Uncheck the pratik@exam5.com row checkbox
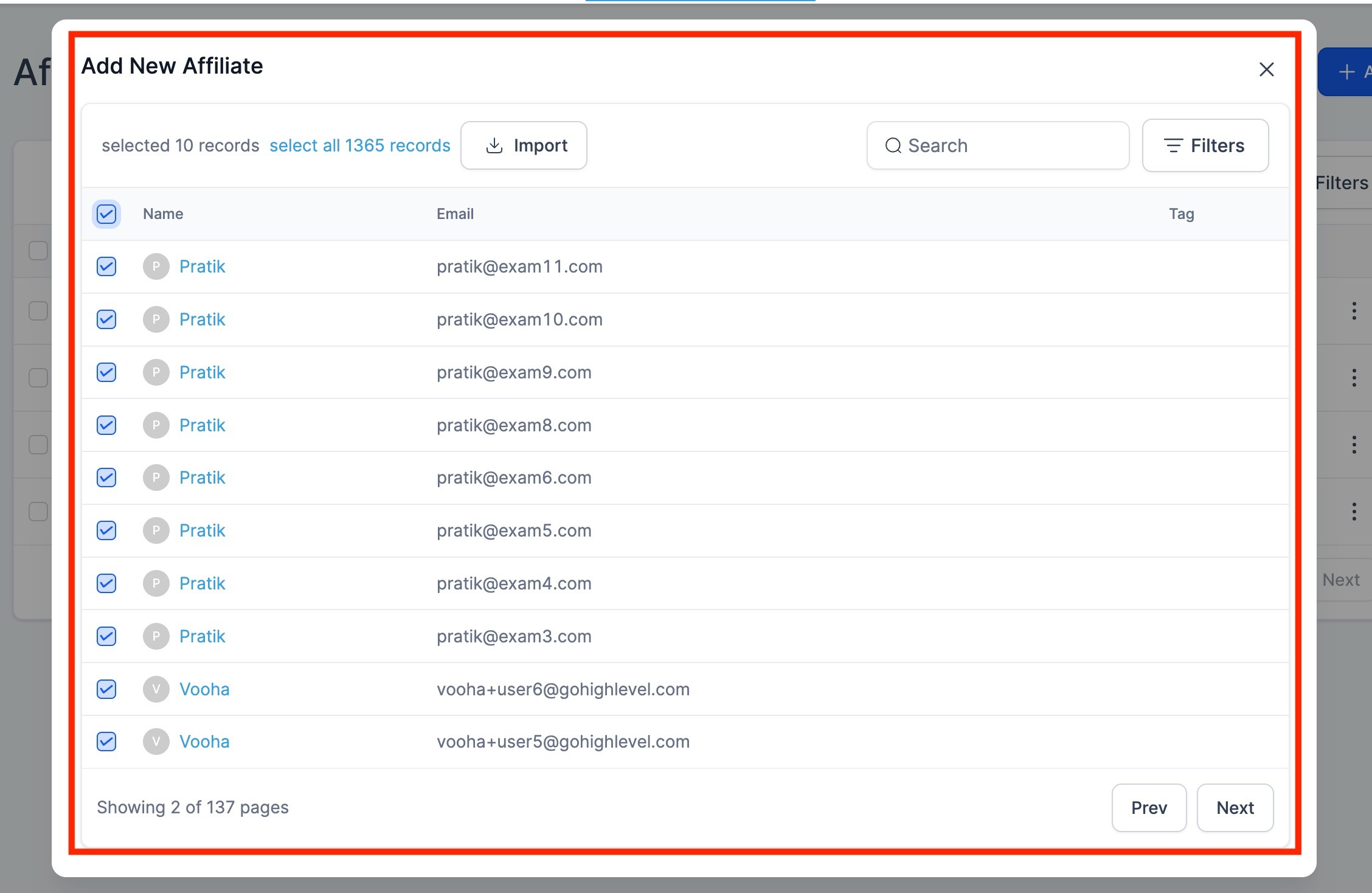 click(x=106, y=530)
